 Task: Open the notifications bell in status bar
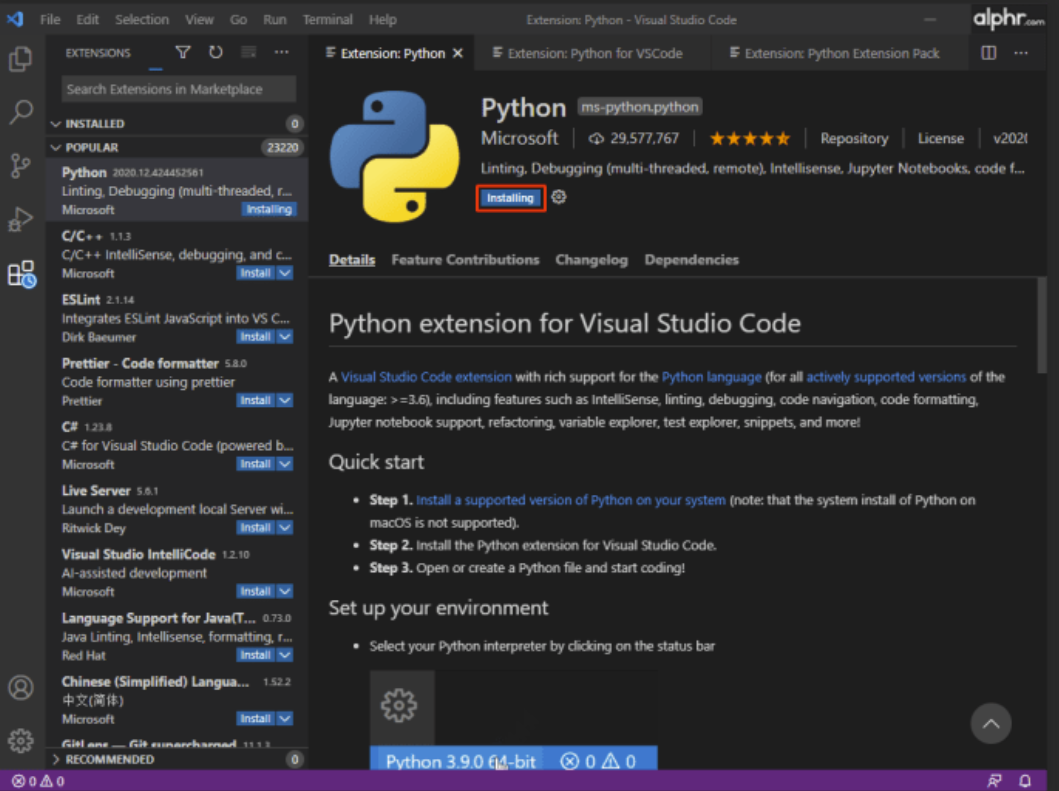1025,781
